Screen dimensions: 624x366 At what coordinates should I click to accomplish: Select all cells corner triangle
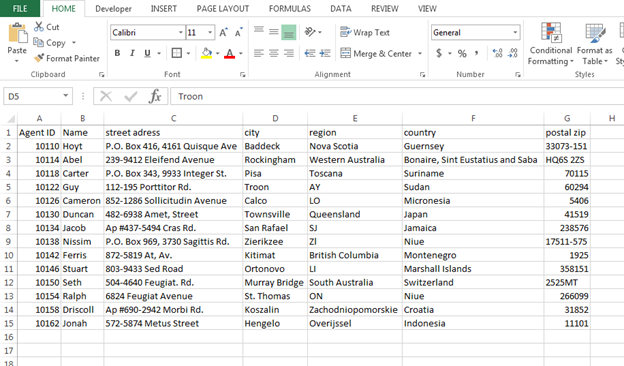pos(10,118)
